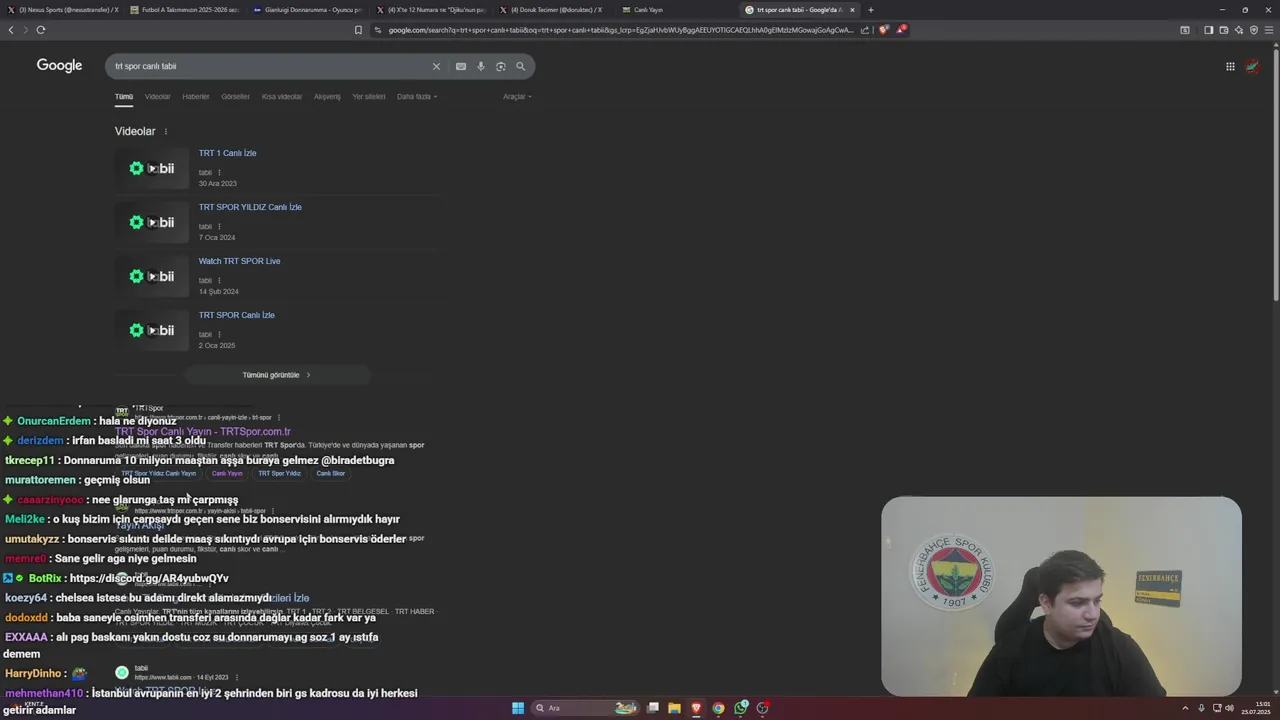Open TRT SPOR Canlı İzle link
The width and height of the screenshot is (1280, 720).
(x=236, y=315)
